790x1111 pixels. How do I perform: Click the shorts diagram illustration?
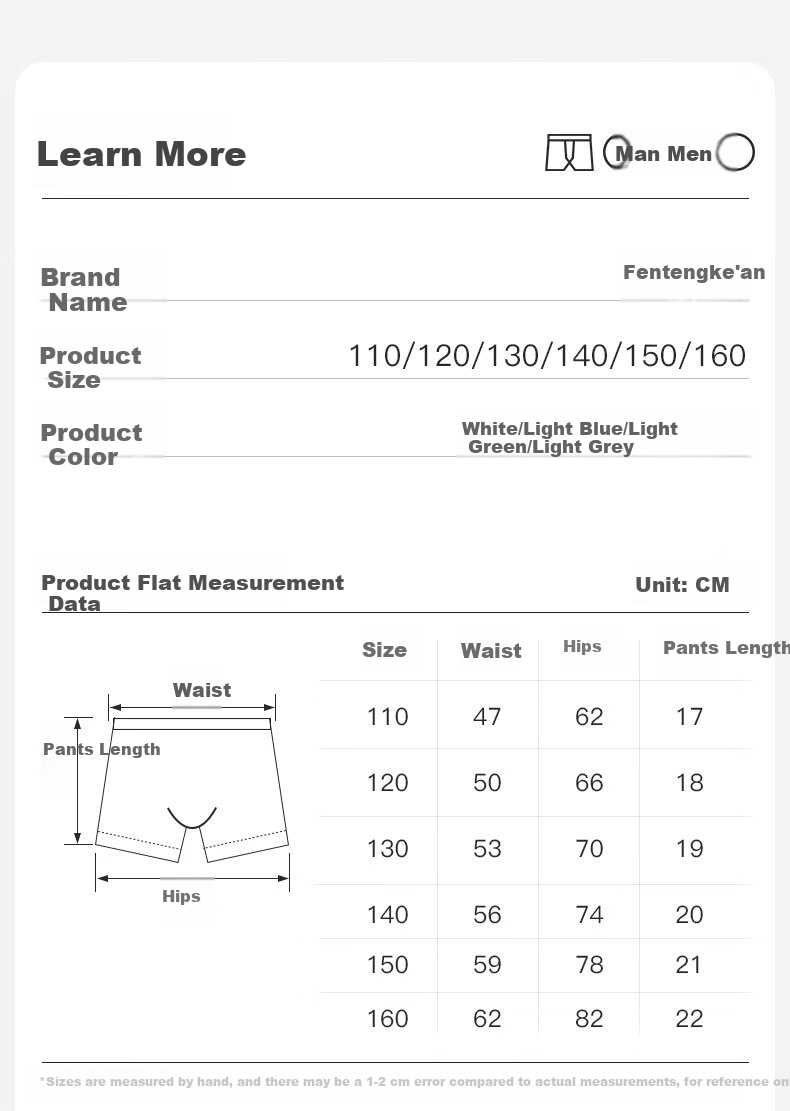click(192, 789)
